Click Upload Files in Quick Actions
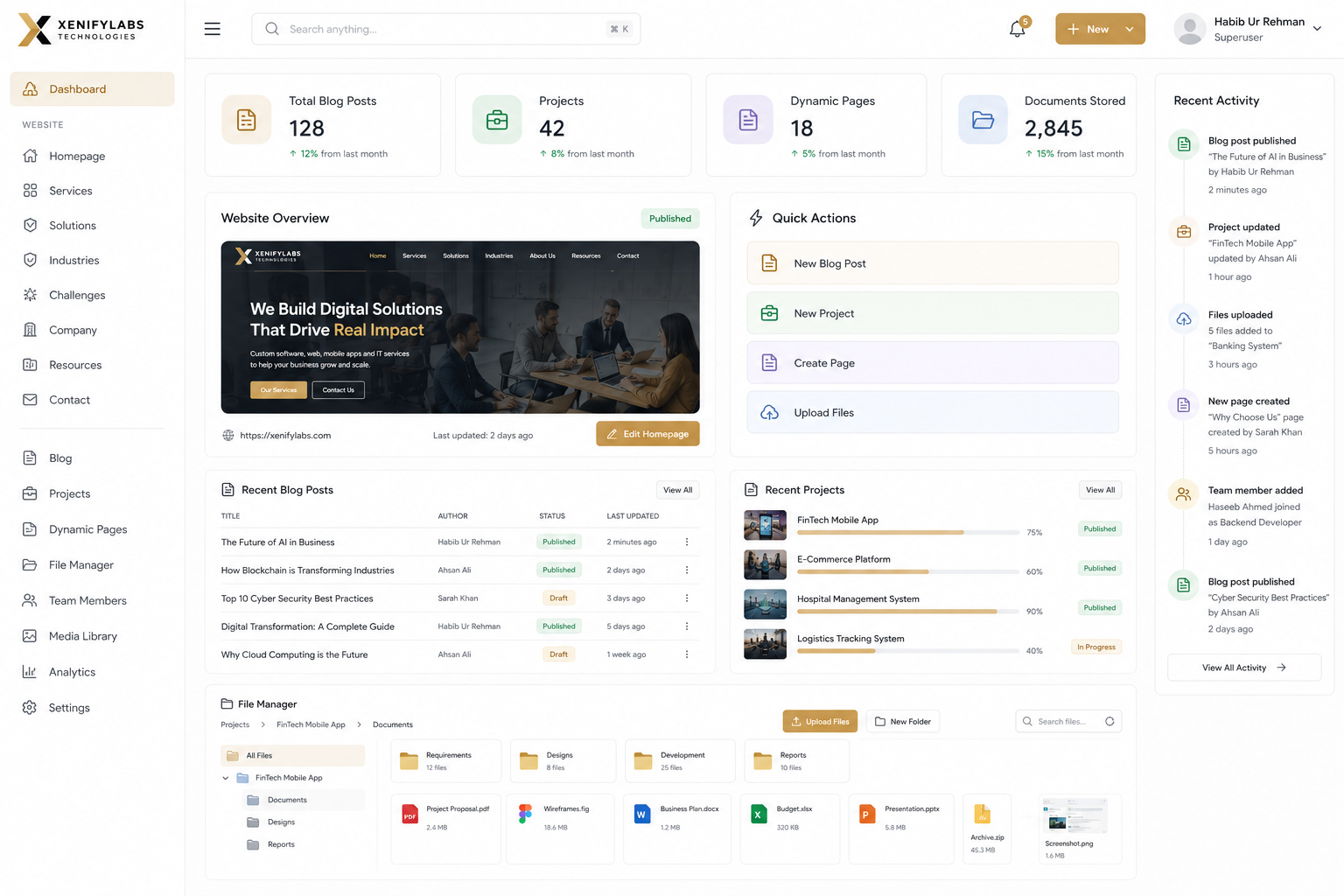 (933, 412)
